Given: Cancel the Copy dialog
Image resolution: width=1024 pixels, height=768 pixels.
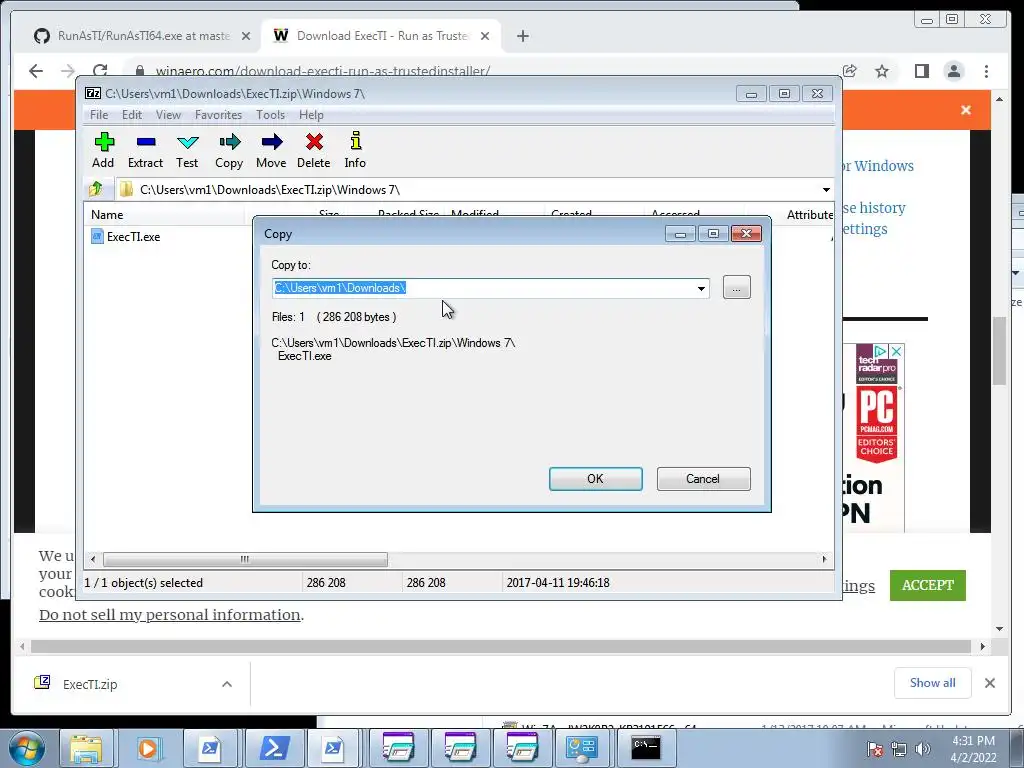Looking at the screenshot, I should pos(703,479).
